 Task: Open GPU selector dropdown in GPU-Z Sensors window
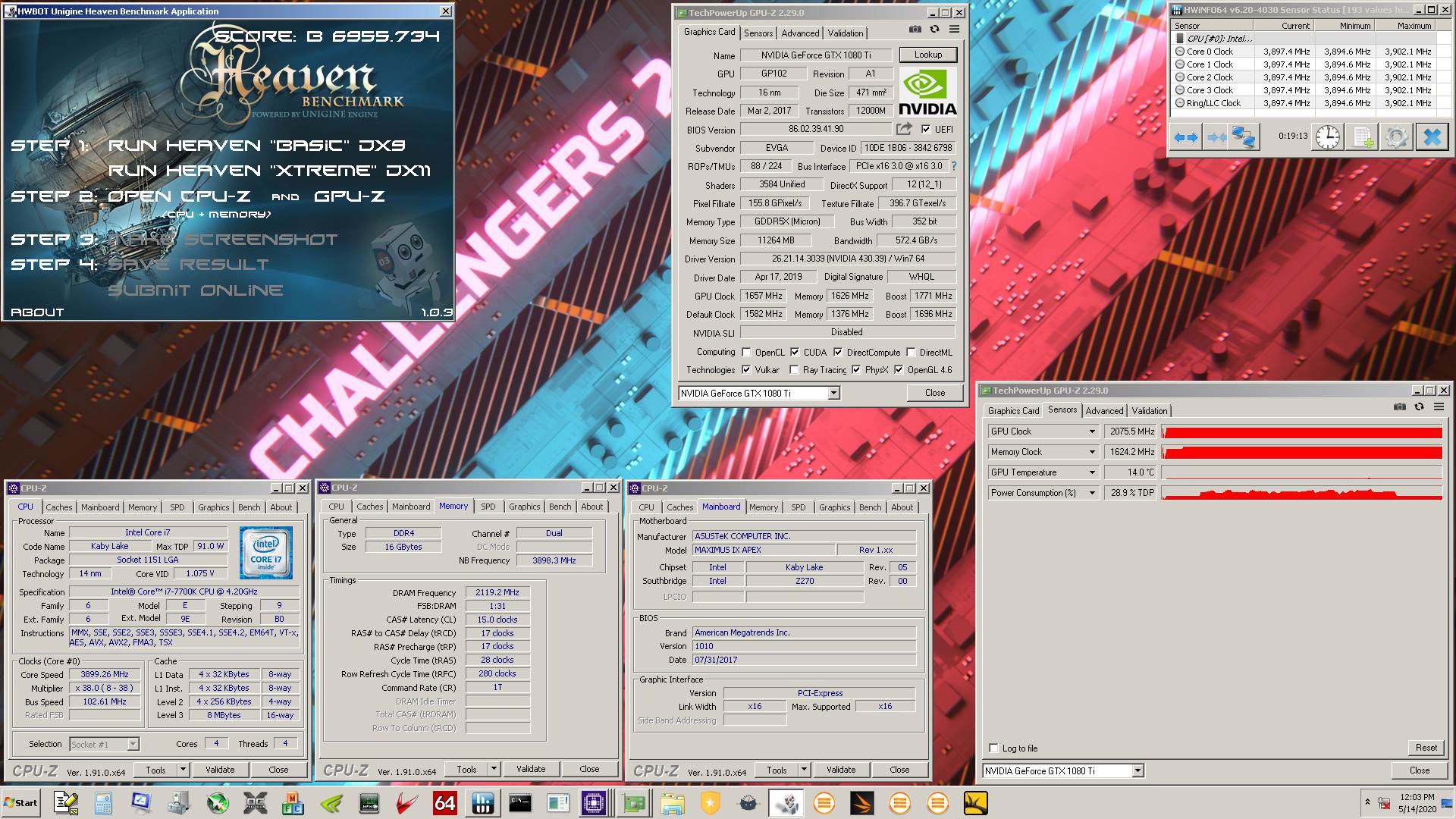[1137, 771]
